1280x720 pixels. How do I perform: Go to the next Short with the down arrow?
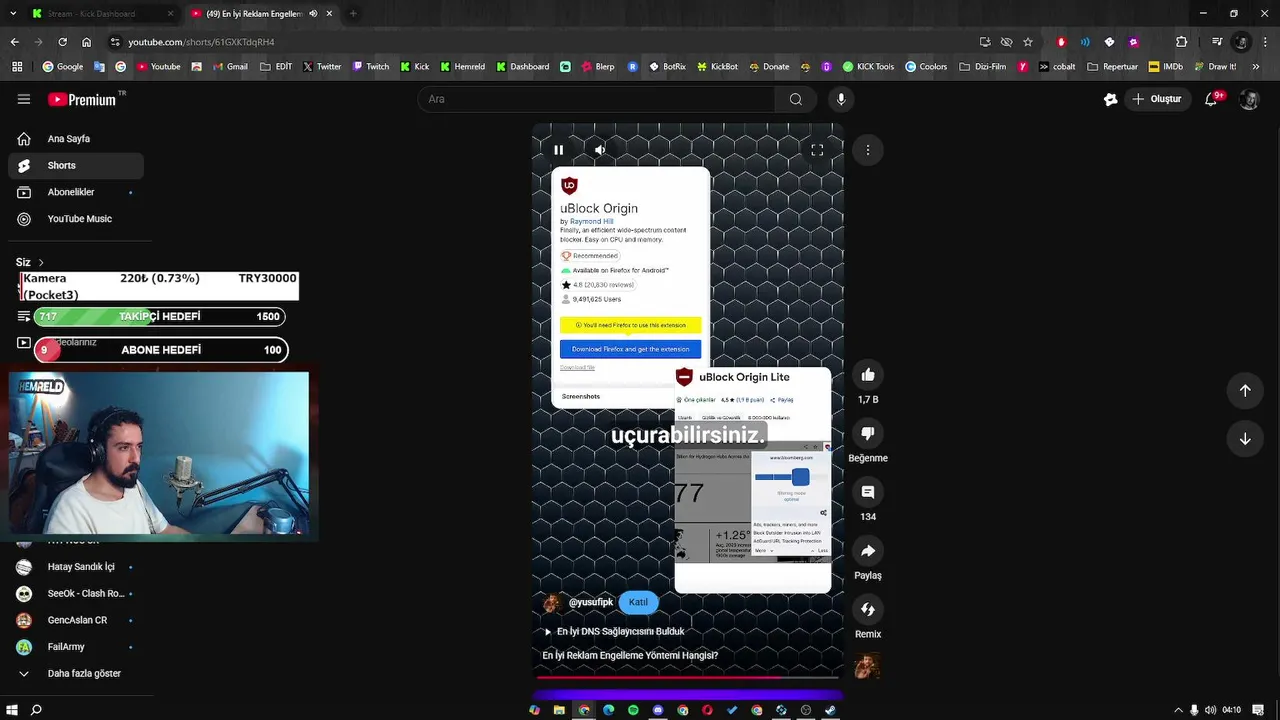pos(1245,439)
